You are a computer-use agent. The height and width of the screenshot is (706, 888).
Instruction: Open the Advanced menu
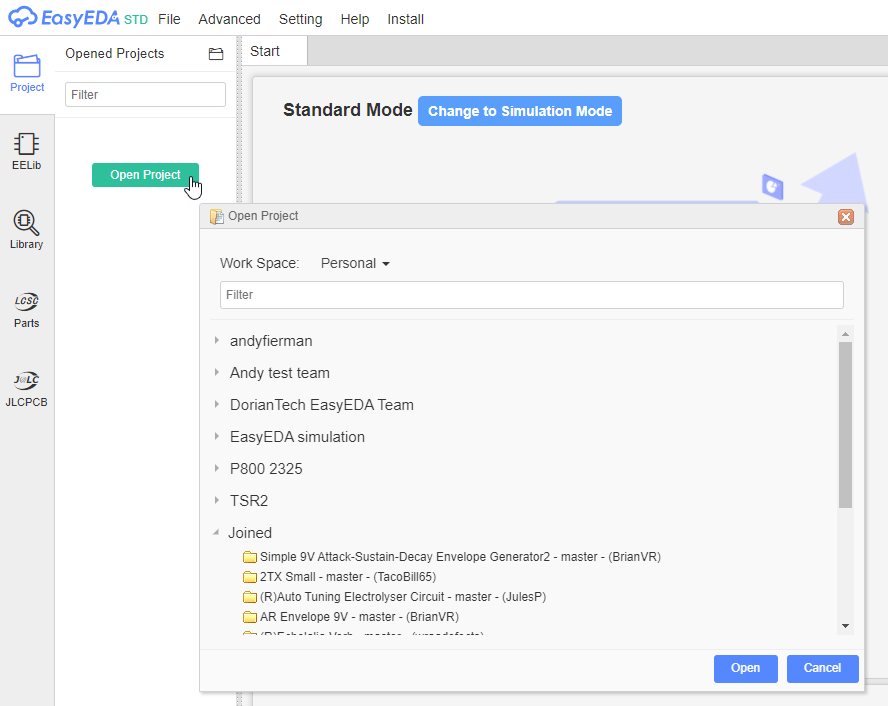click(x=229, y=19)
